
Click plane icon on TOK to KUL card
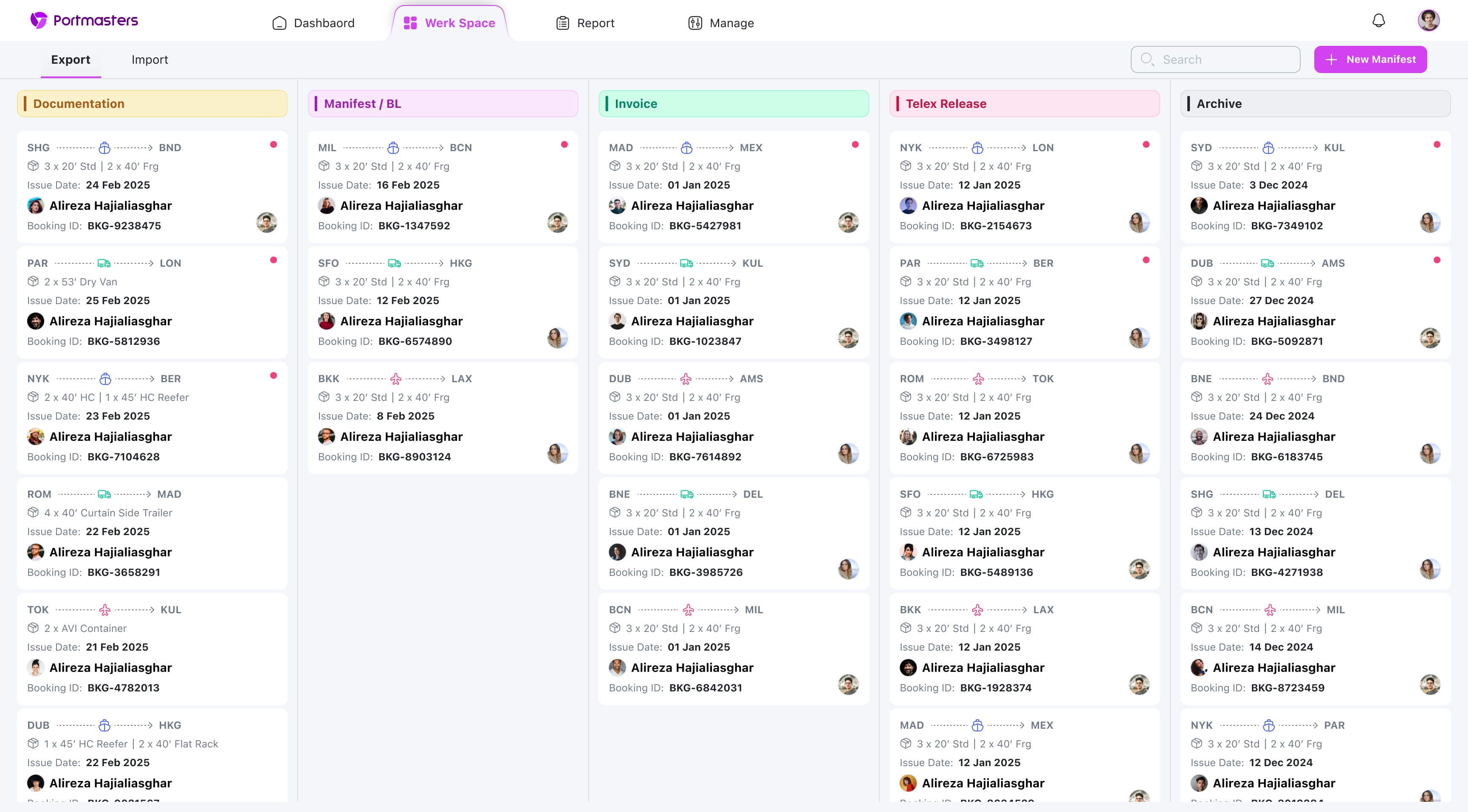(x=105, y=610)
